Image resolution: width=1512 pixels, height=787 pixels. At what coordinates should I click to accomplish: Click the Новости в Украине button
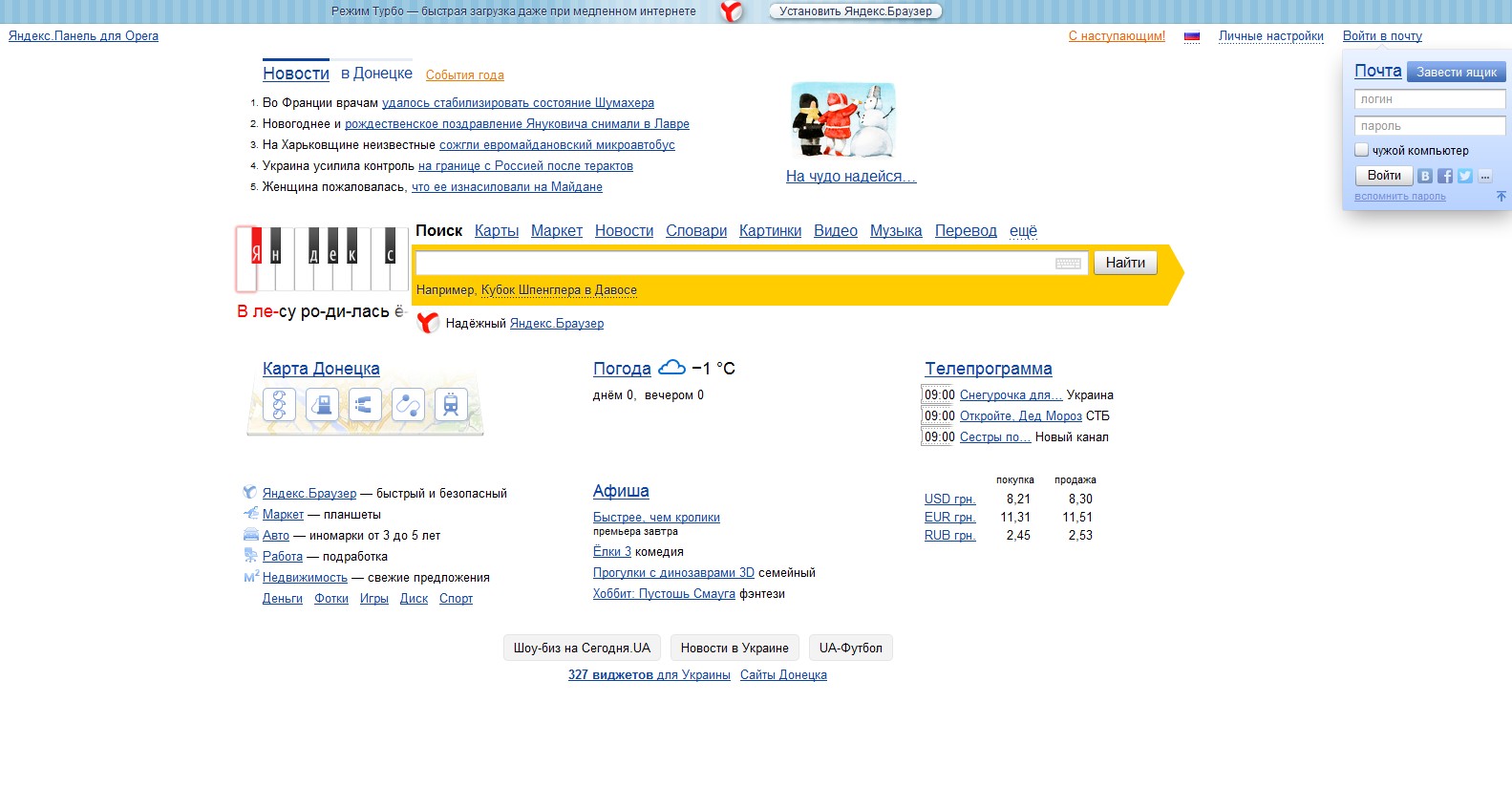(735, 648)
